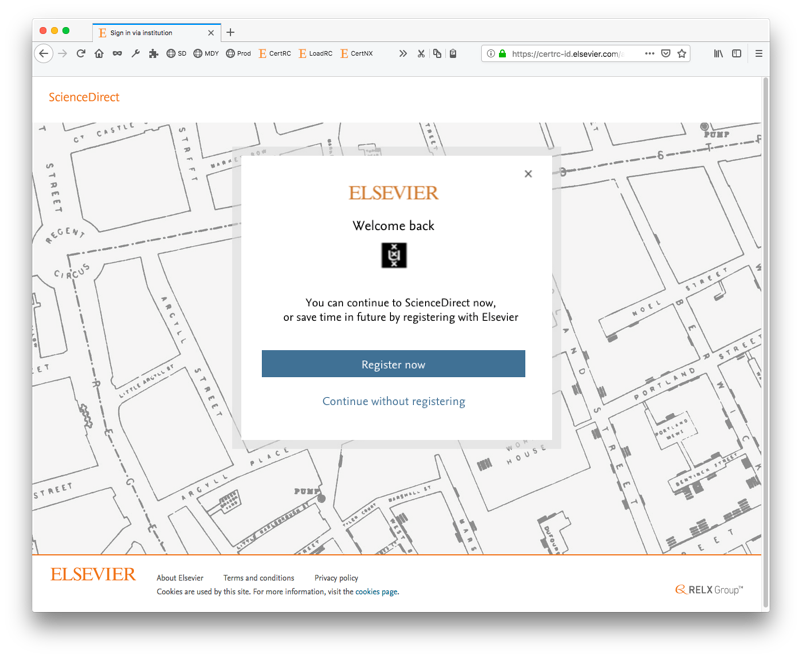Bookmark this page with star icon
This screenshot has width=802, height=658.
point(682,53)
